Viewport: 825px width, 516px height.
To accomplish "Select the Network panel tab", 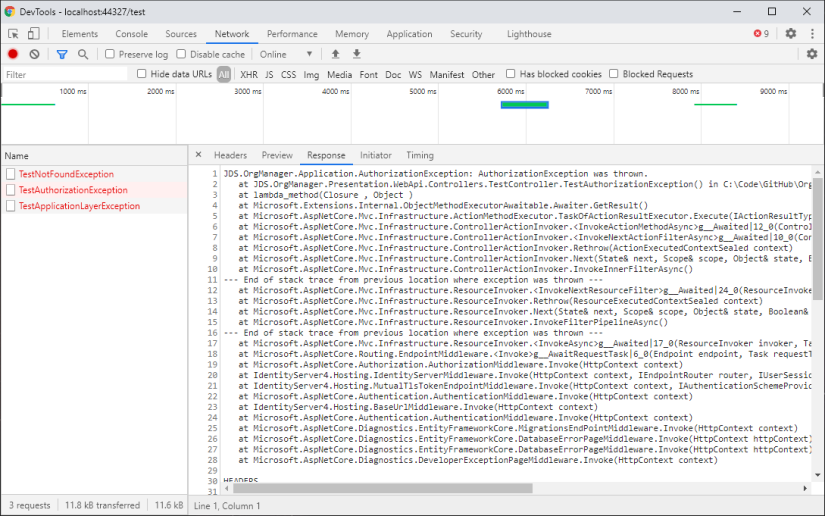I will (232, 34).
